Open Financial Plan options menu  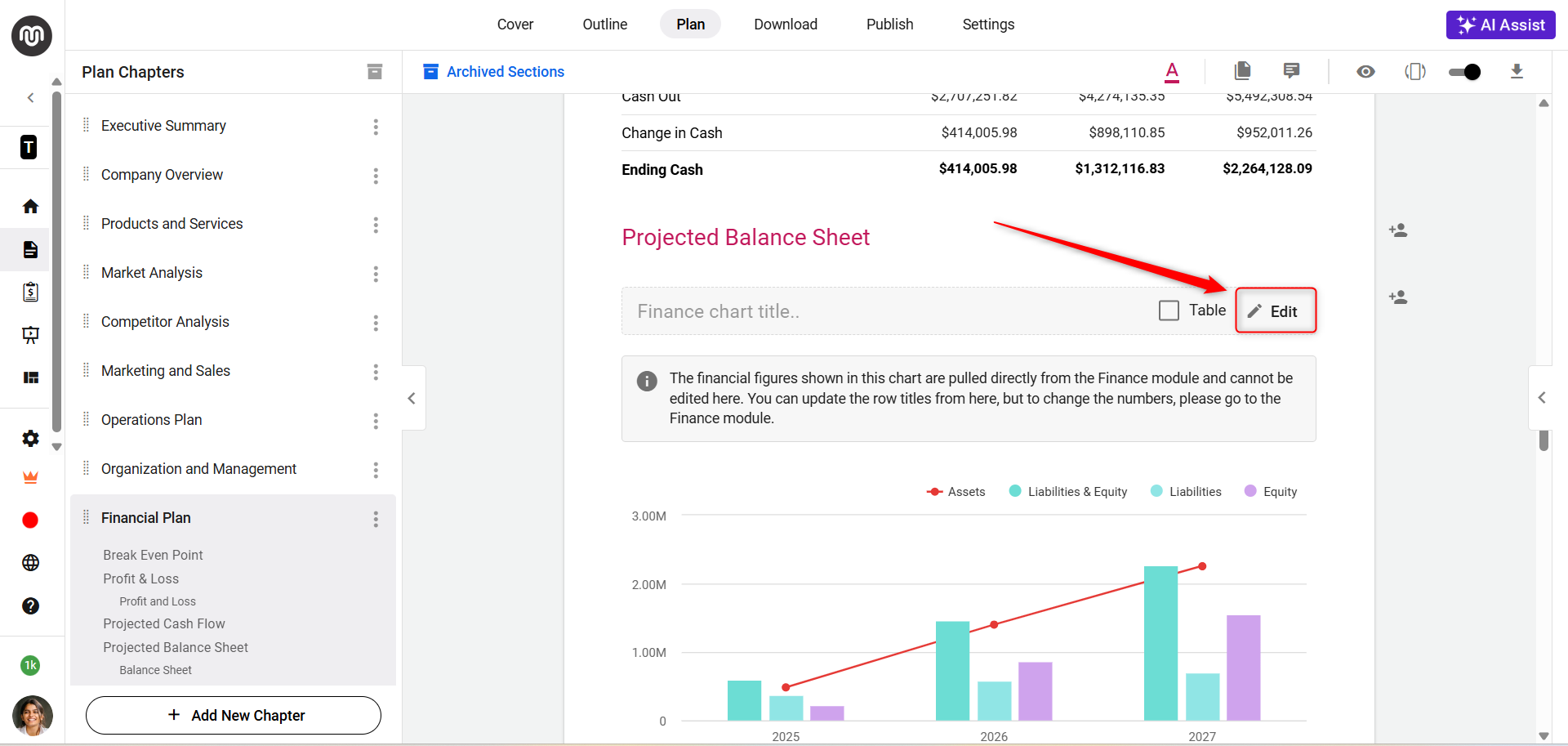coord(376,519)
